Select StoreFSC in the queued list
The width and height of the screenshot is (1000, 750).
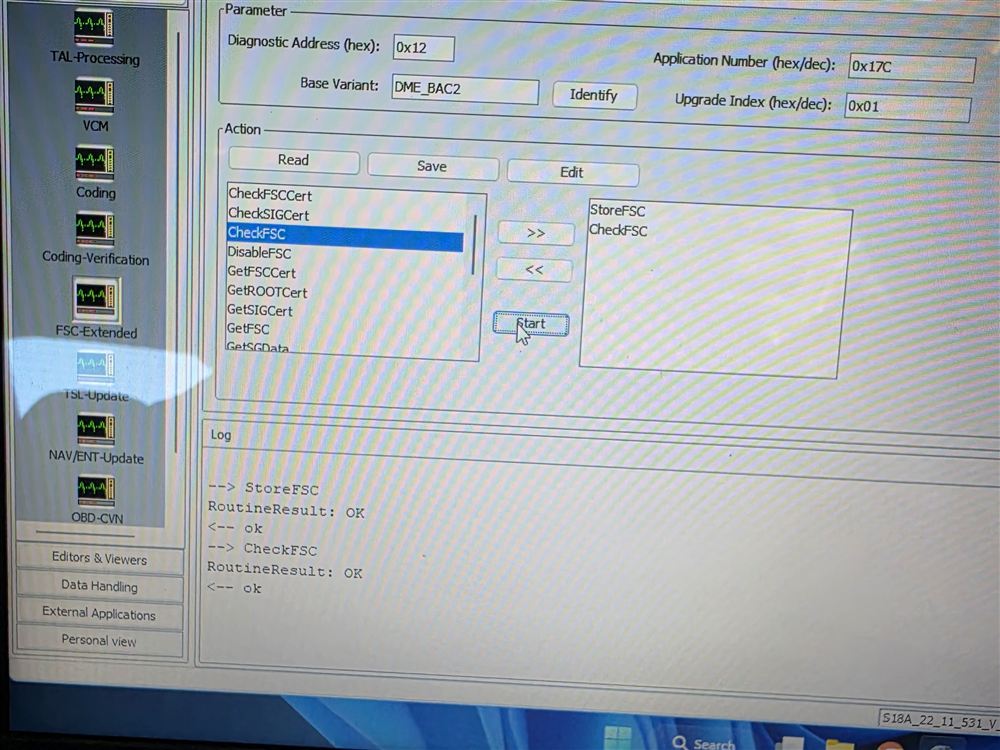tap(617, 211)
